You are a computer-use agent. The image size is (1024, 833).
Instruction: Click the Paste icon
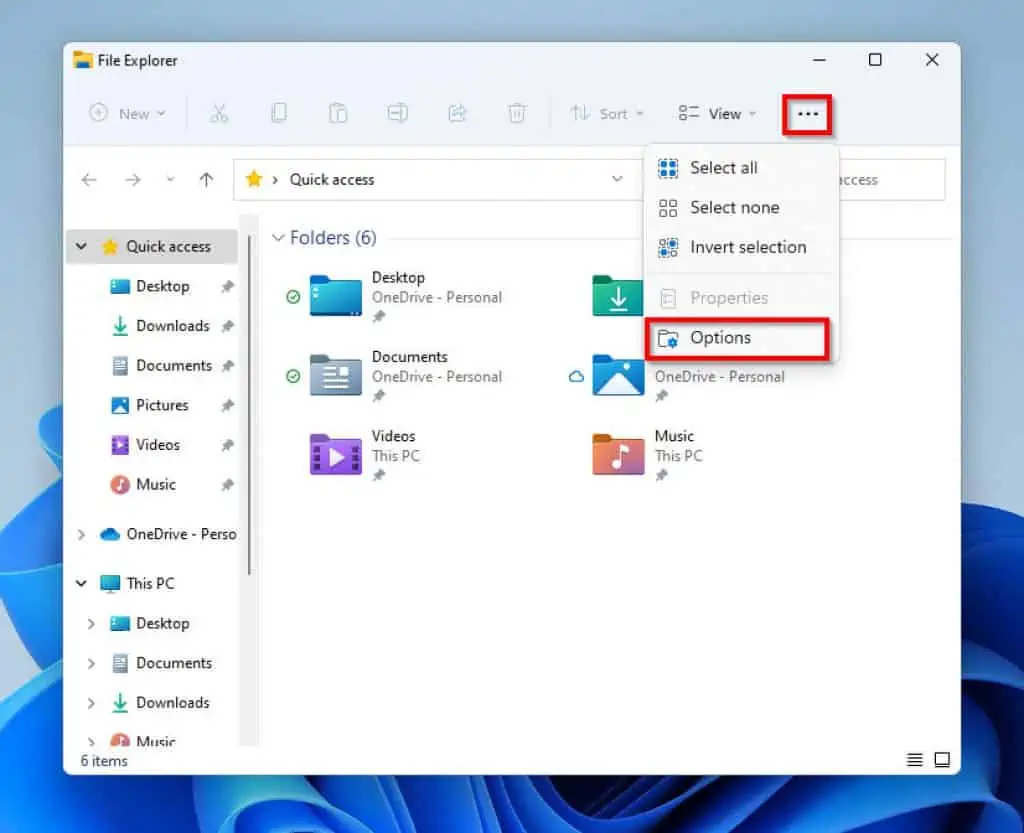[x=338, y=113]
